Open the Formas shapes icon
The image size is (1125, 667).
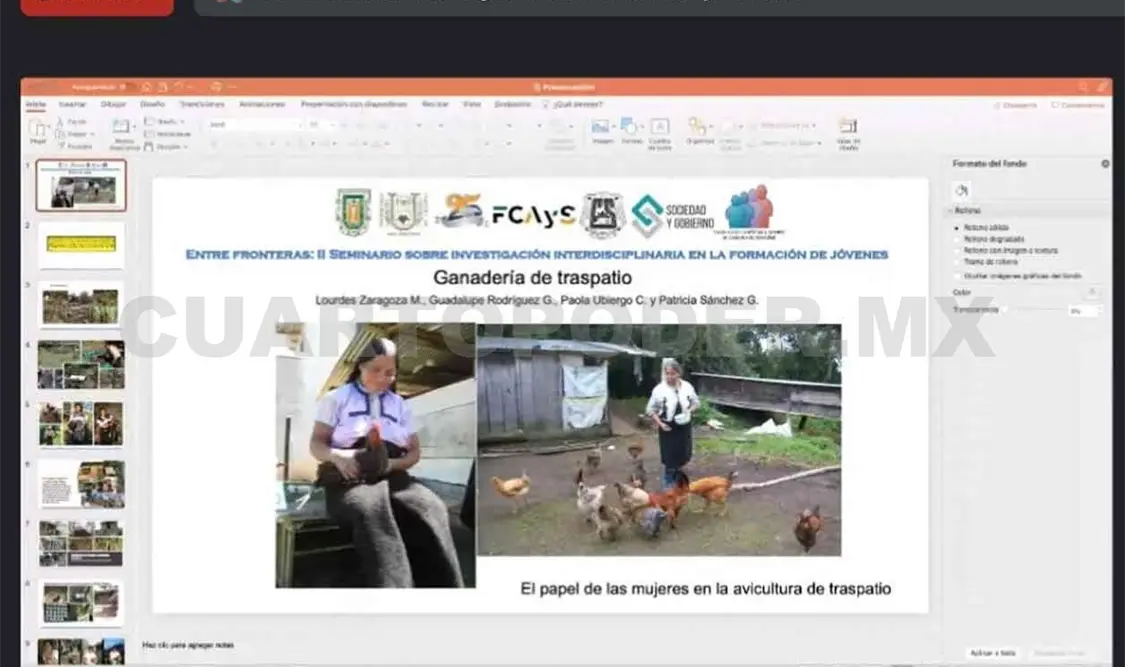tap(630, 128)
